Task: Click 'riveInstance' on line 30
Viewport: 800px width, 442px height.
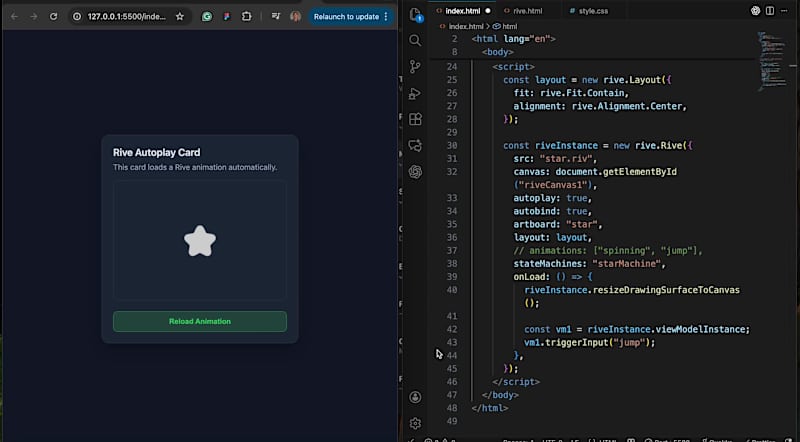Action: coord(566,145)
